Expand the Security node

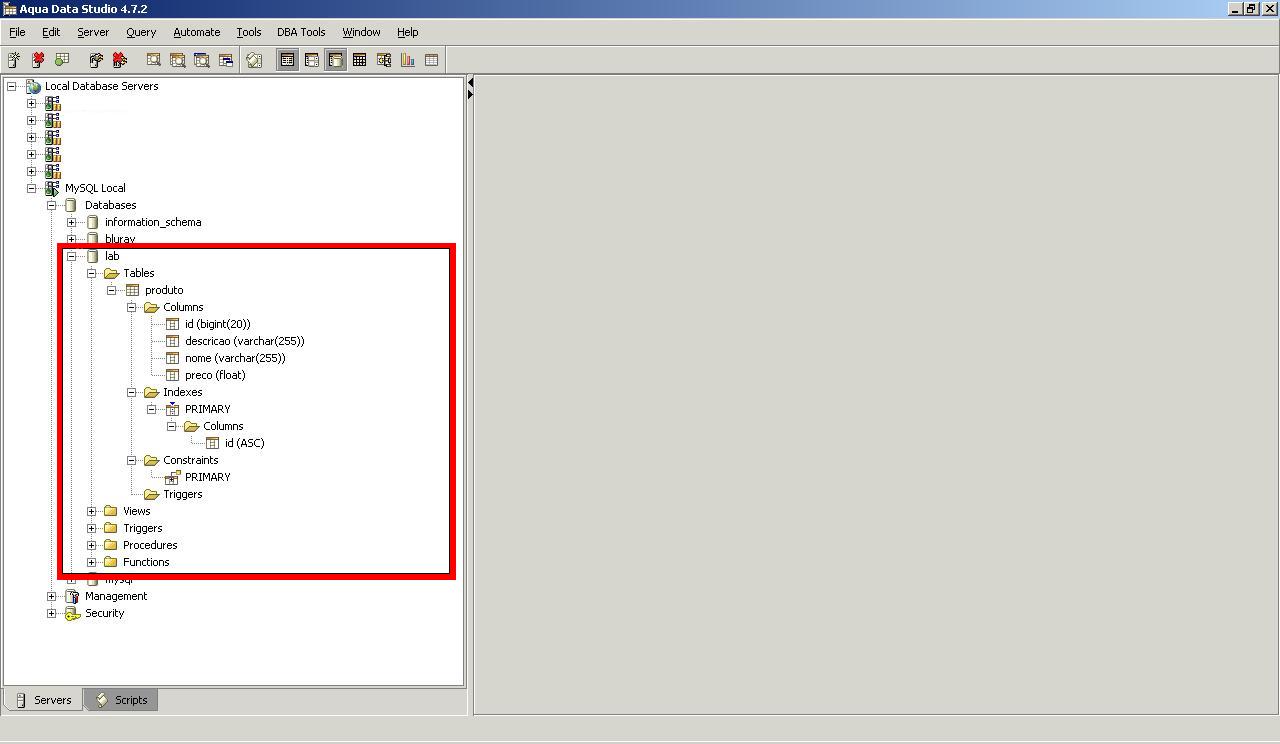click(52, 613)
